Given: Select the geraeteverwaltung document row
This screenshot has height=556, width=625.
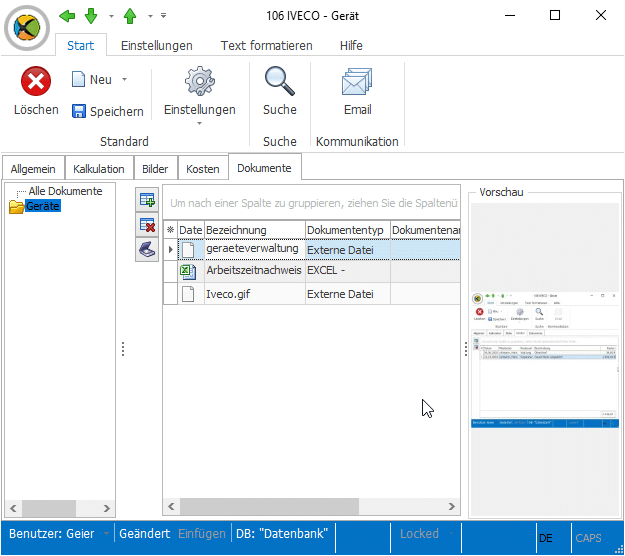Looking at the screenshot, I should click(x=312, y=250).
